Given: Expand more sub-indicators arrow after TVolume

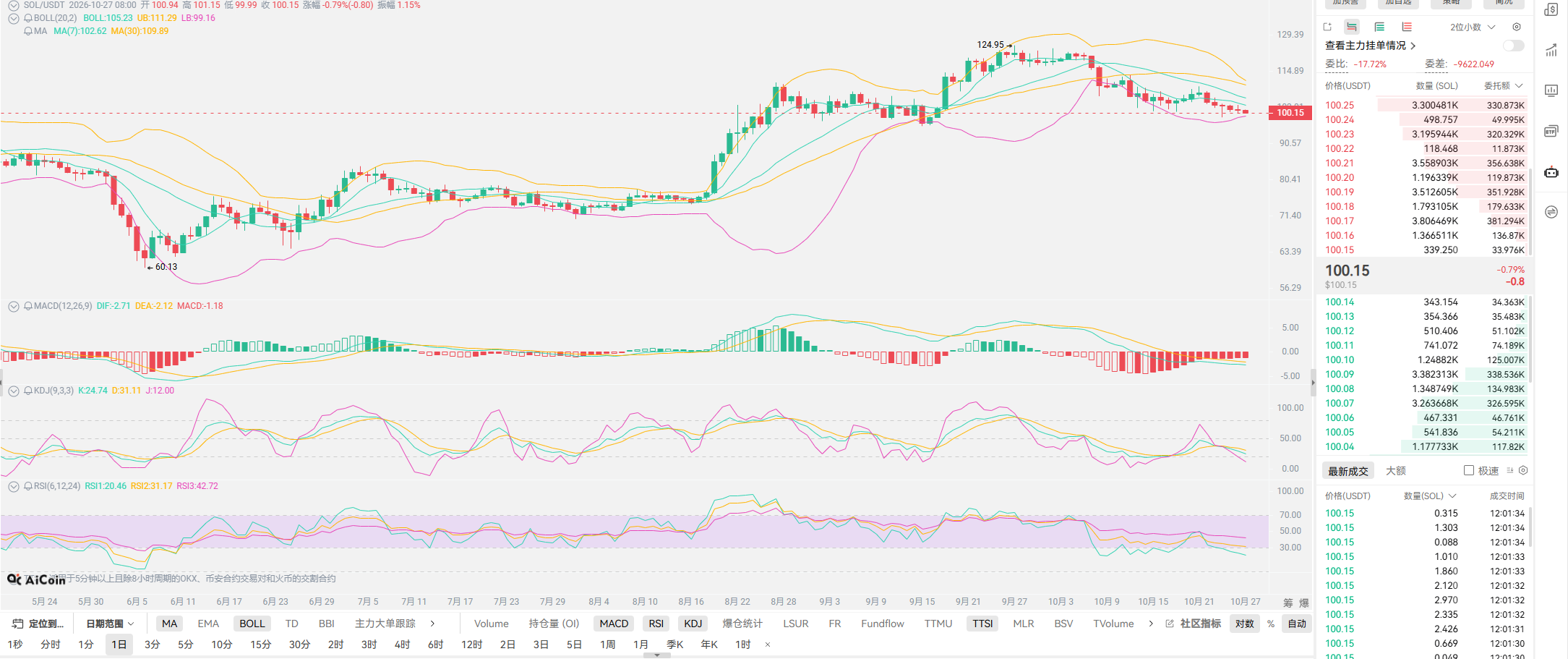Looking at the screenshot, I should pos(1150,624).
